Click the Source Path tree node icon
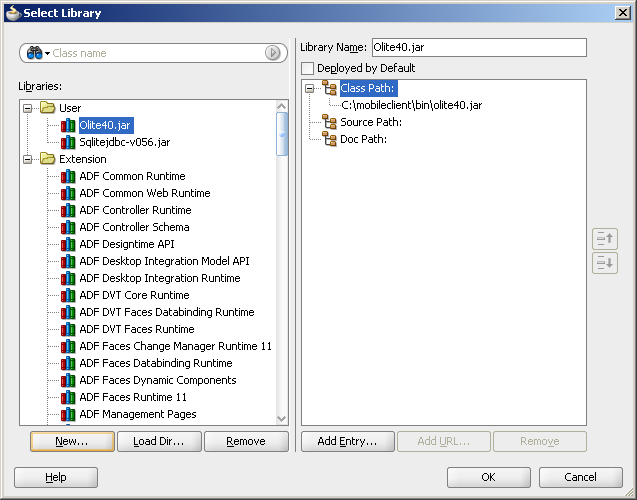The height and width of the screenshot is (500, 637). pyautogui.click(x=329, y=122)
